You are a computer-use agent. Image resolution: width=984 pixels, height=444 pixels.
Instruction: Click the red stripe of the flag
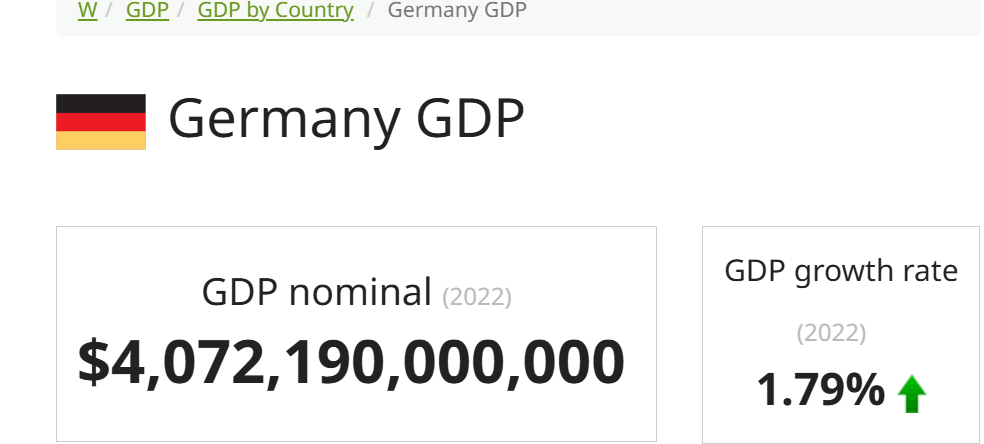[101, 122]
